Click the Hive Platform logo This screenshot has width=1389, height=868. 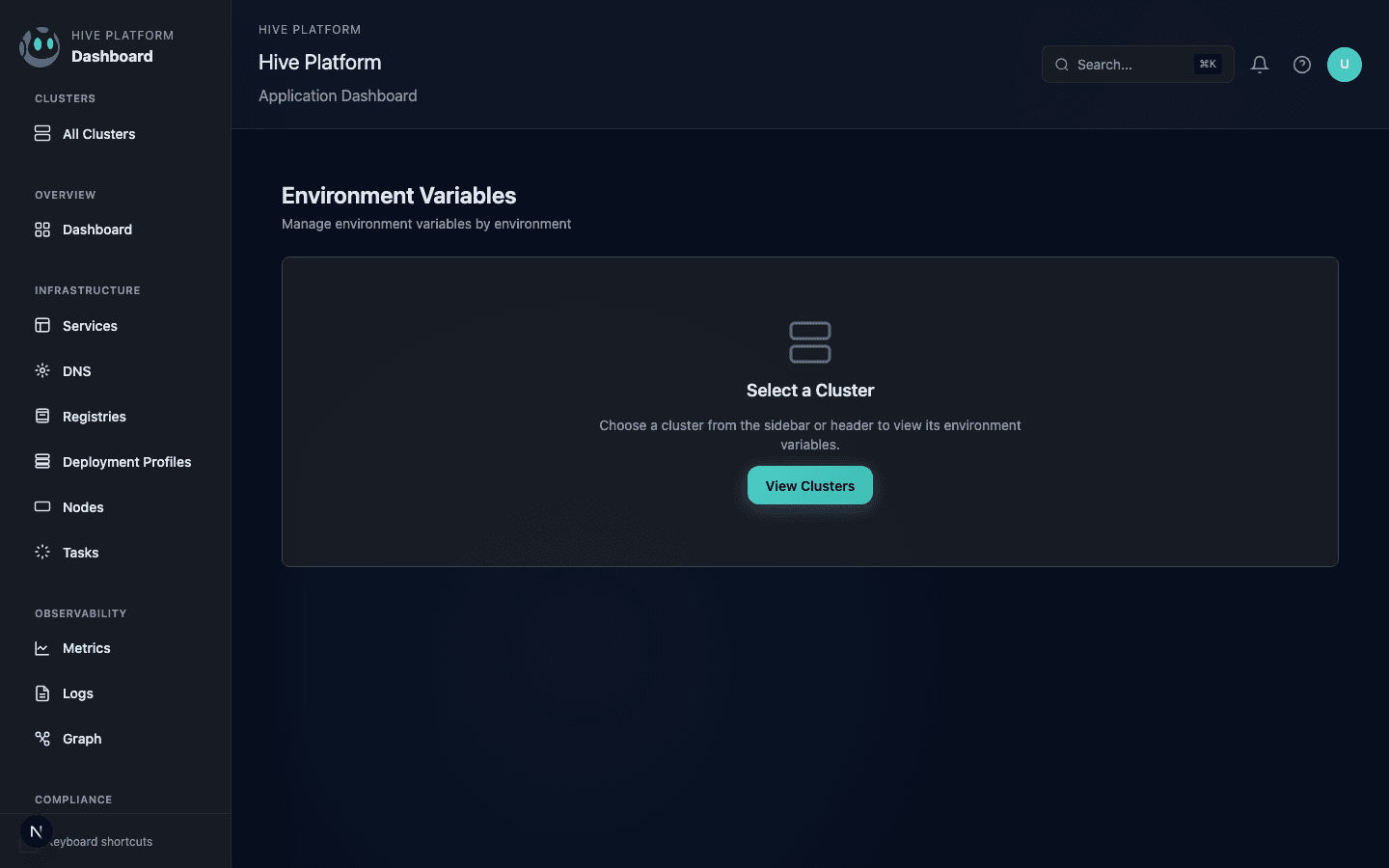tap(39, 45)
